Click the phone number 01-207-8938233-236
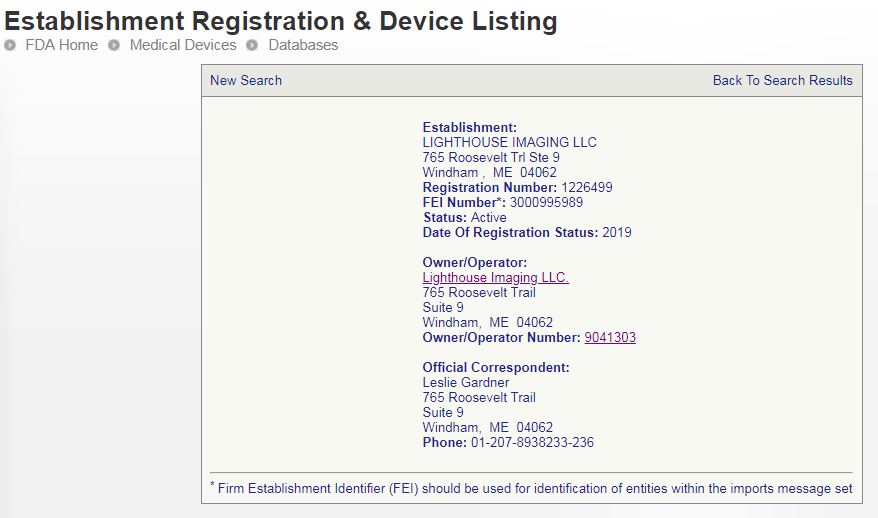 click(532, 442)
